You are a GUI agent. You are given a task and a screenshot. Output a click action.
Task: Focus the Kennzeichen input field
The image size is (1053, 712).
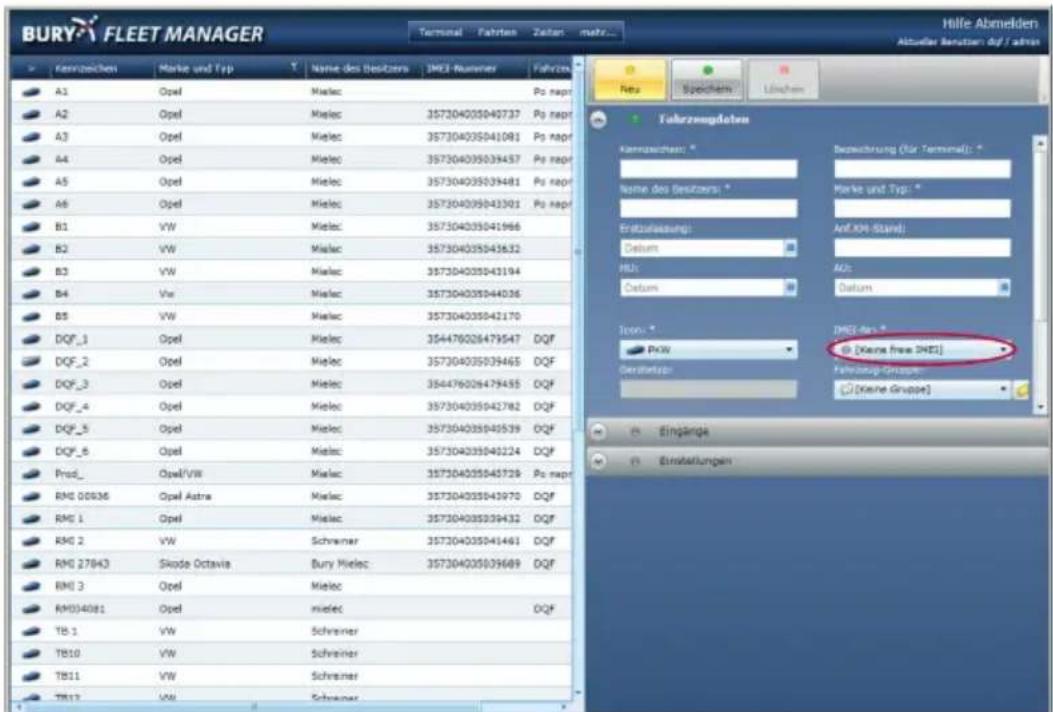(x=708, y=169)
